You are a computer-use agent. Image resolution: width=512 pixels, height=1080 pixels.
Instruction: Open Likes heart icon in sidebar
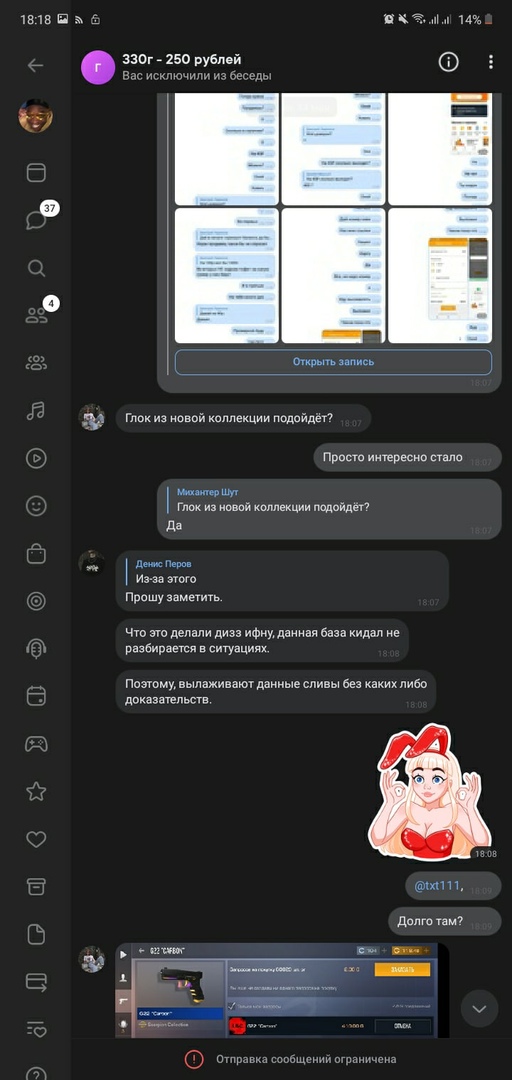click(36, 839)
